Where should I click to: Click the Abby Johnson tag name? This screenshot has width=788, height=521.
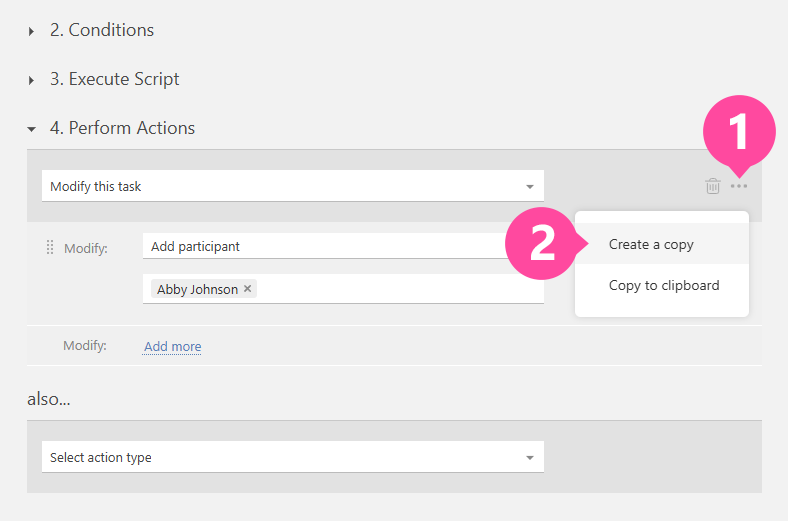[x=198, y=289]
